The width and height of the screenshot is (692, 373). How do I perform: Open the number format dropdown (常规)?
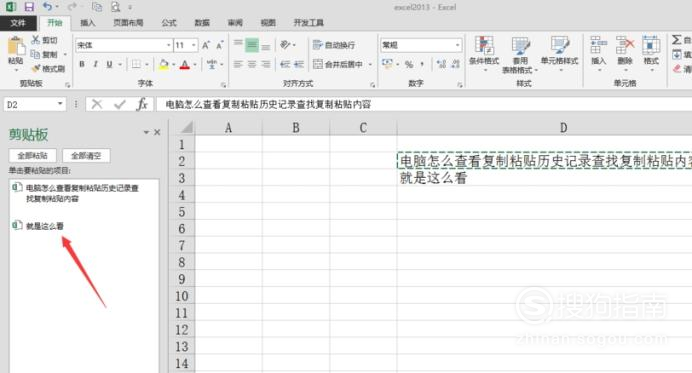pyautogui.click(x=457, y=45)
